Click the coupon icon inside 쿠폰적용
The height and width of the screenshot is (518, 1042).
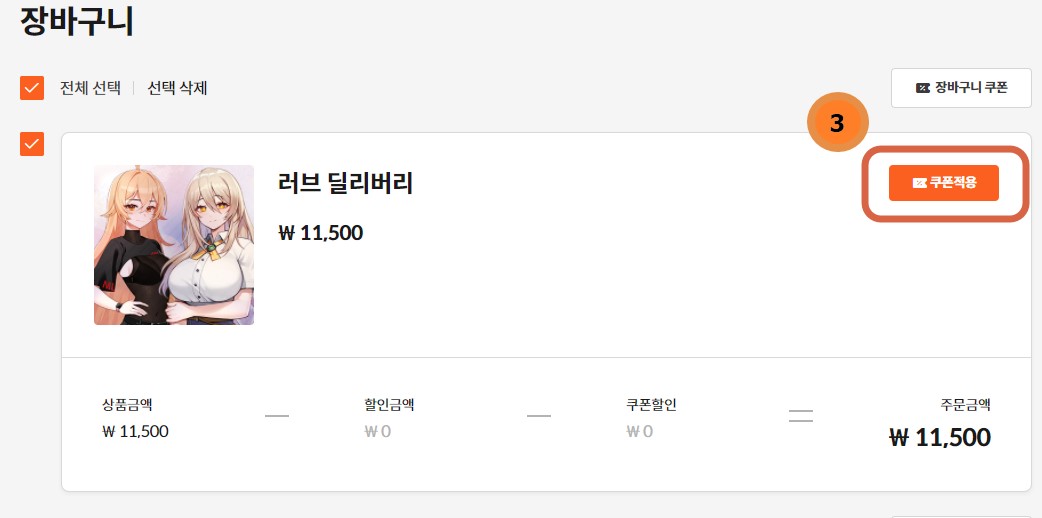click(919, 183)
